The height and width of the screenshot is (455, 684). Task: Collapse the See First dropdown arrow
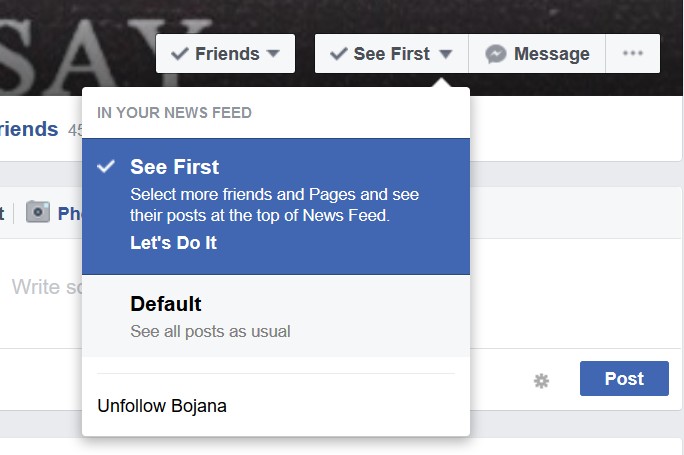coord(446,54)
